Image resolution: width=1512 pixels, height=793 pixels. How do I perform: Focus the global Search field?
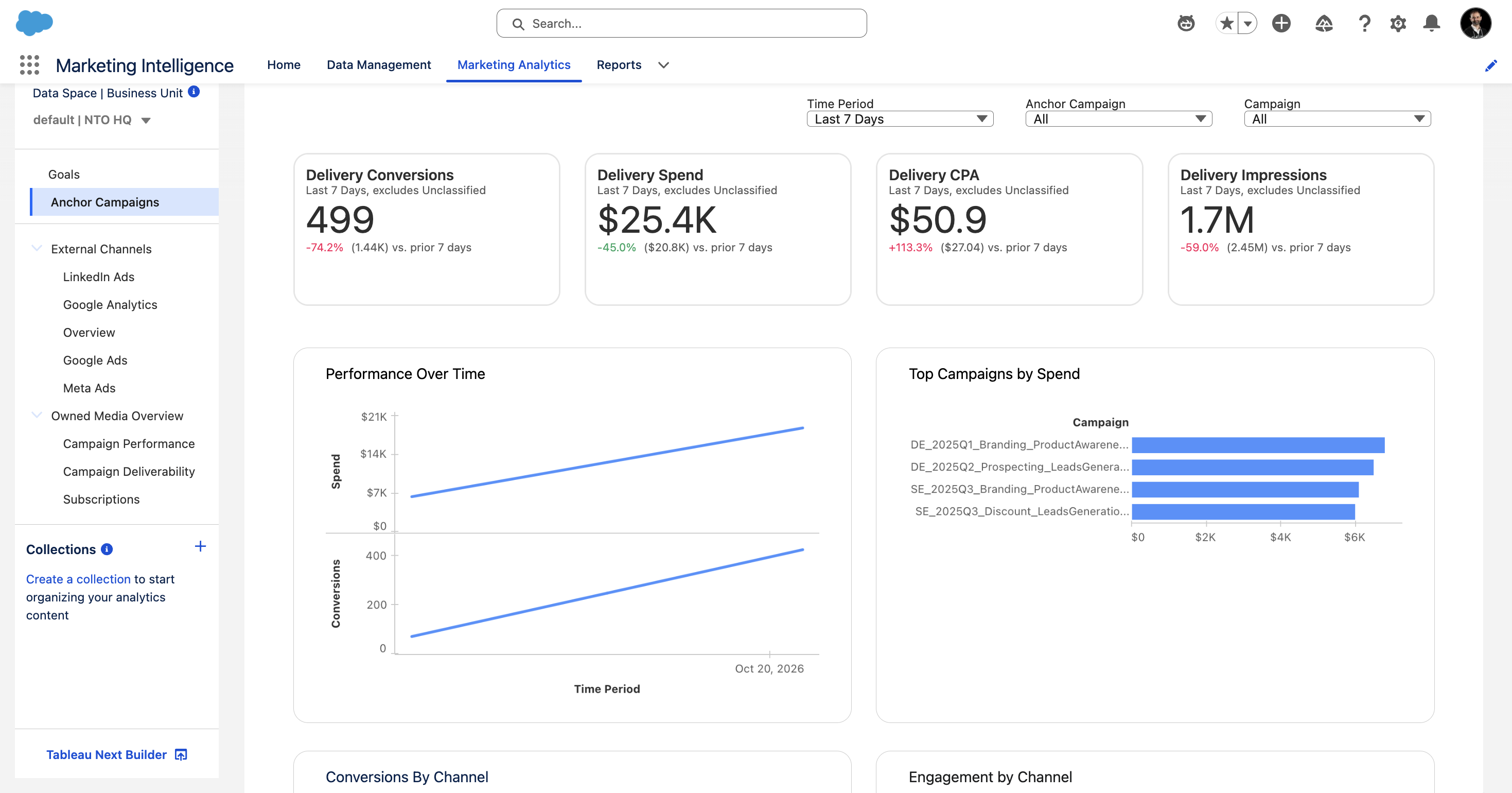click(x=681, y=24)
